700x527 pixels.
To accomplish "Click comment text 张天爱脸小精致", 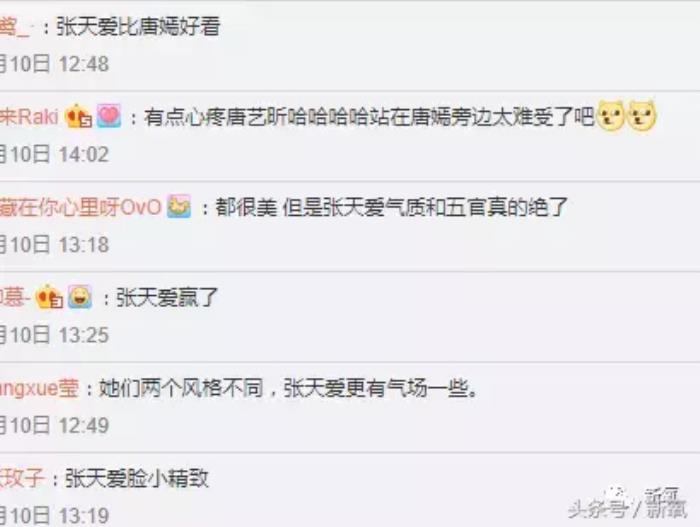I will [138, 478].
